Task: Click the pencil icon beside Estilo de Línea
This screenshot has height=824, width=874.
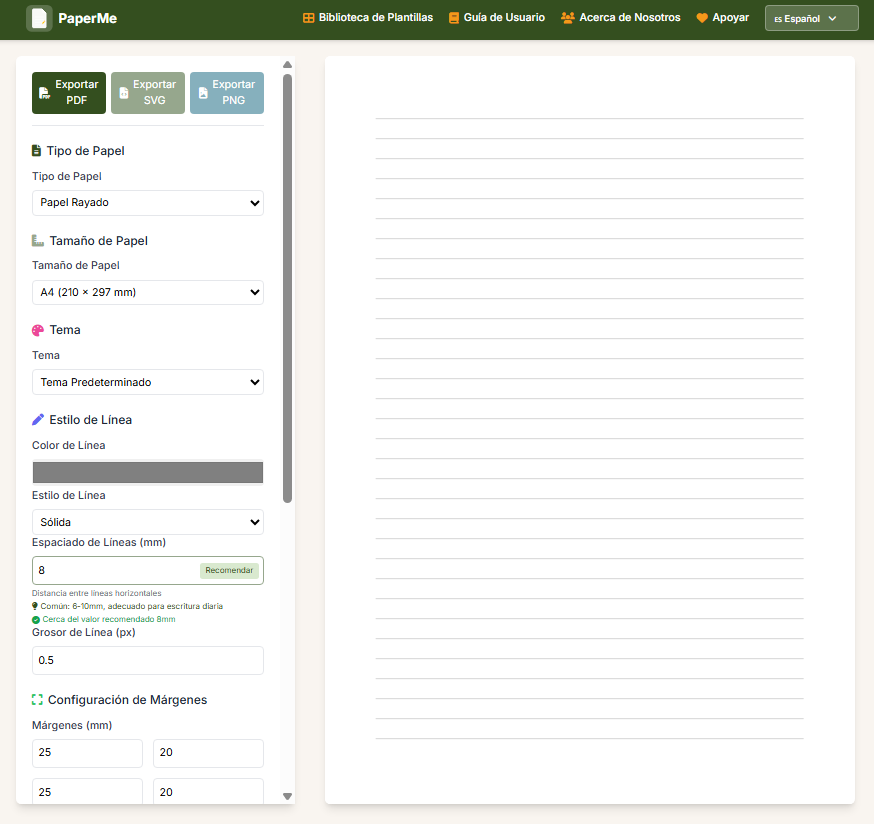Action: click(x=38, y=419)
